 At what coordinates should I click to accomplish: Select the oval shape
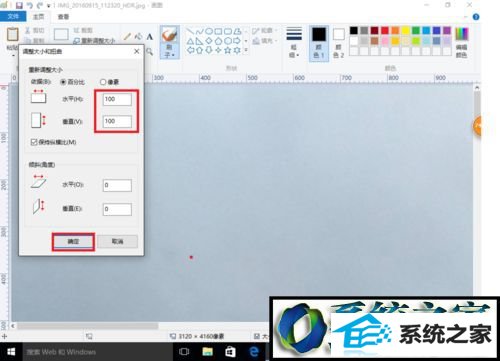click(209, 31)
